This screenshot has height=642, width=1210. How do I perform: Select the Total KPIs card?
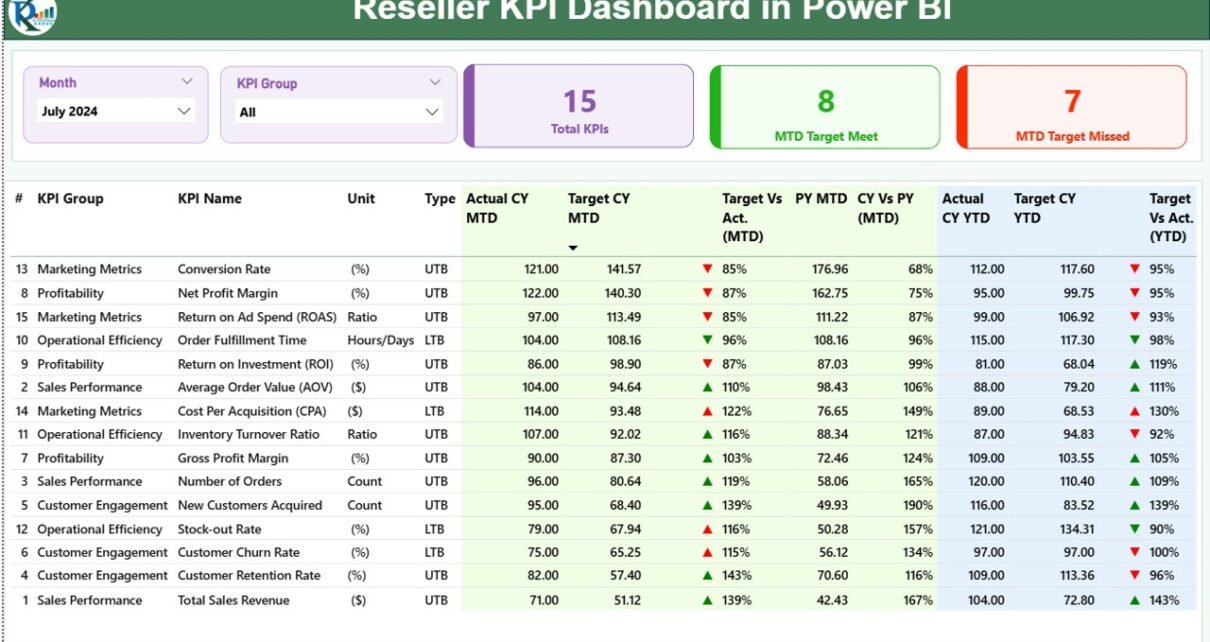click(x=579, y=107)
